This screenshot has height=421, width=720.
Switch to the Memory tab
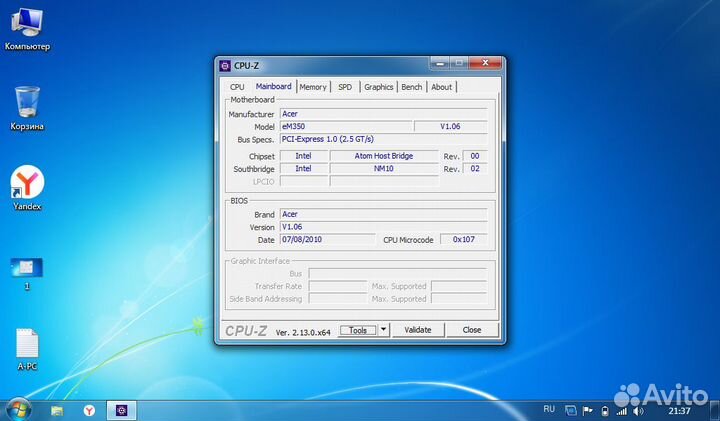tap(313, 87)
